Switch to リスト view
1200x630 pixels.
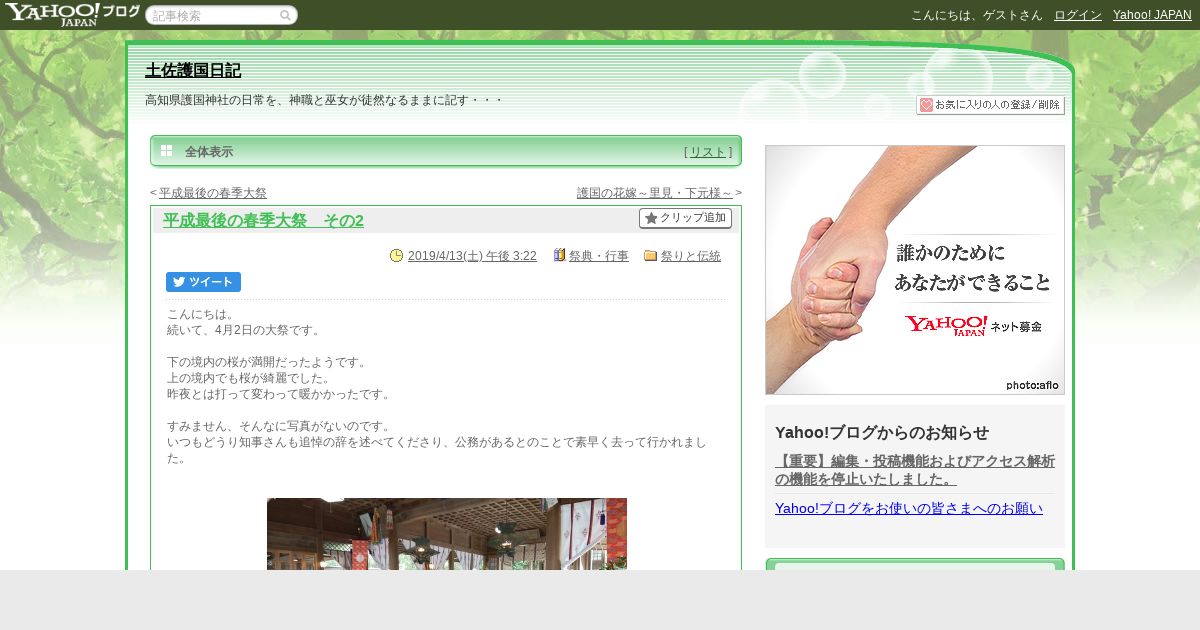(708, 152)
